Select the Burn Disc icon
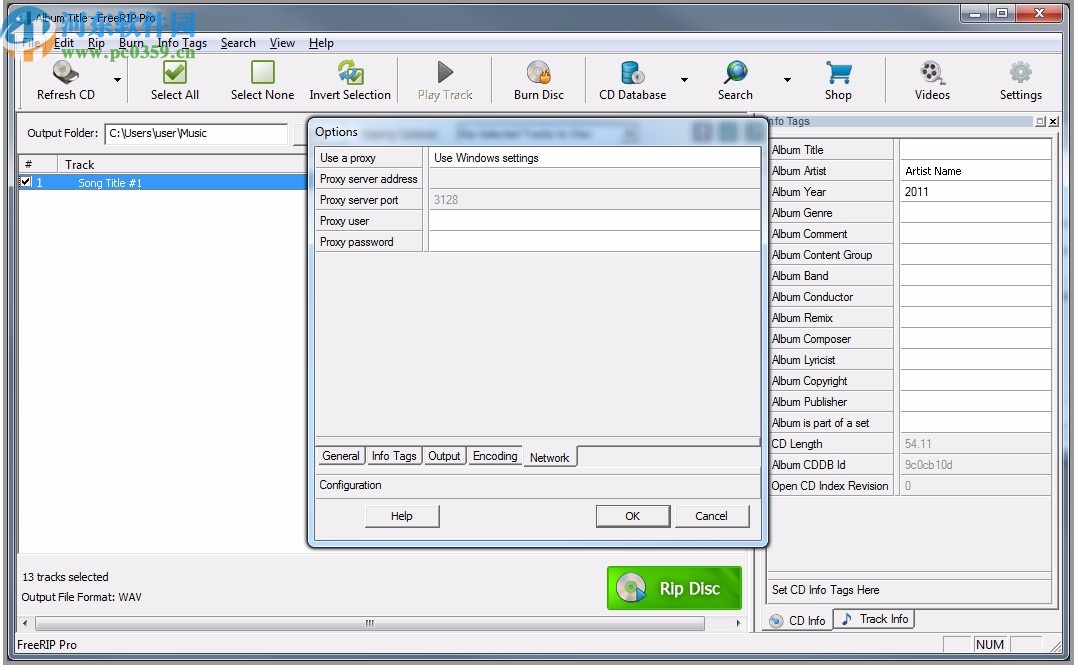The image size is (1074, 666). point(538,78)
